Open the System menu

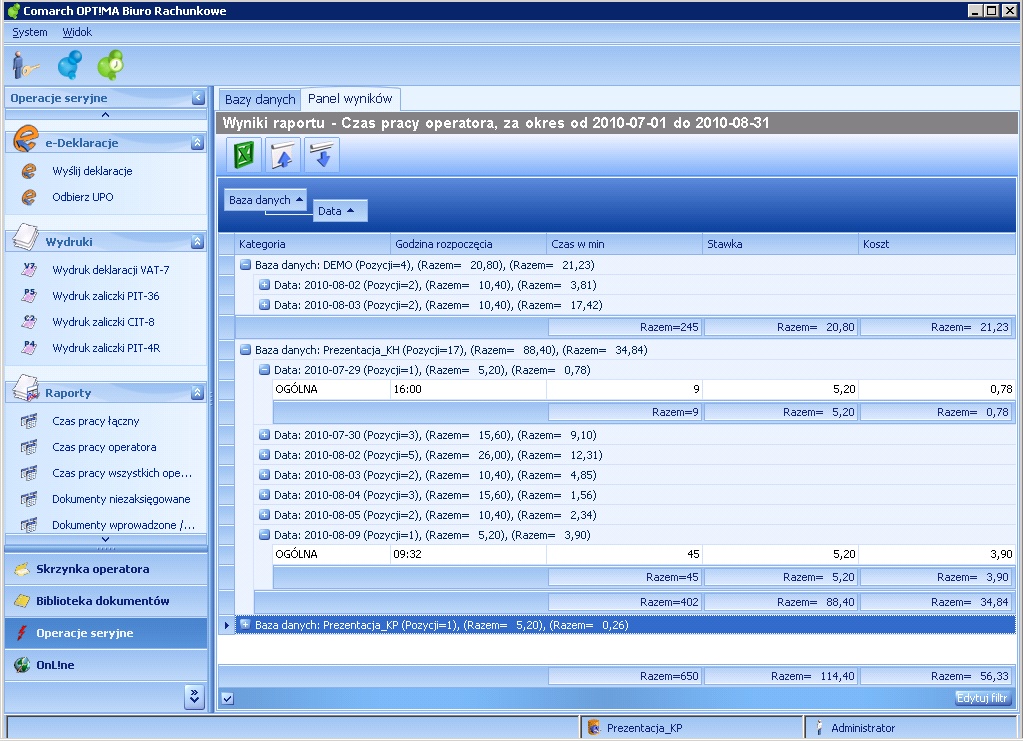pyautogui.click(x=30, y=32)
